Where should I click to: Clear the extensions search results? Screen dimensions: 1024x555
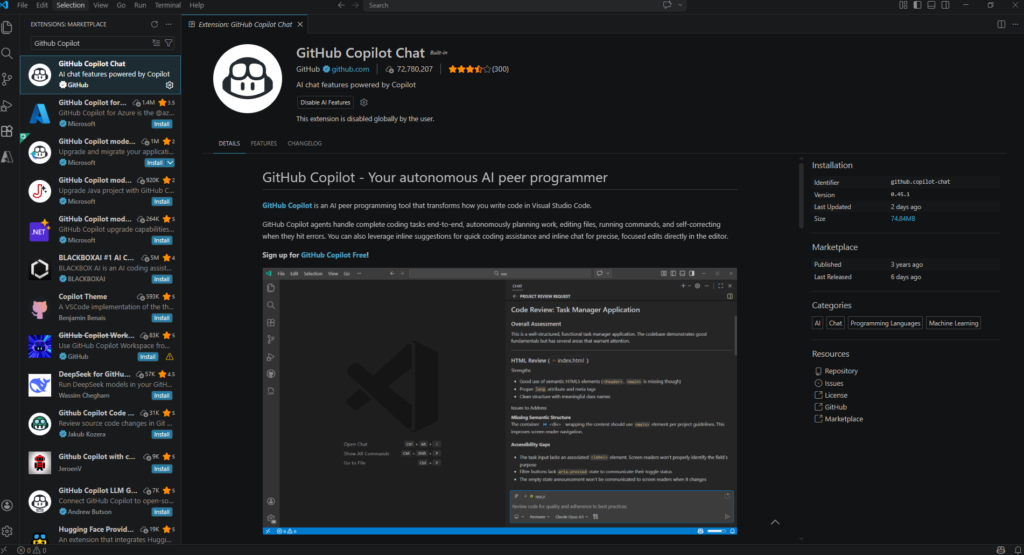point(156,43)
